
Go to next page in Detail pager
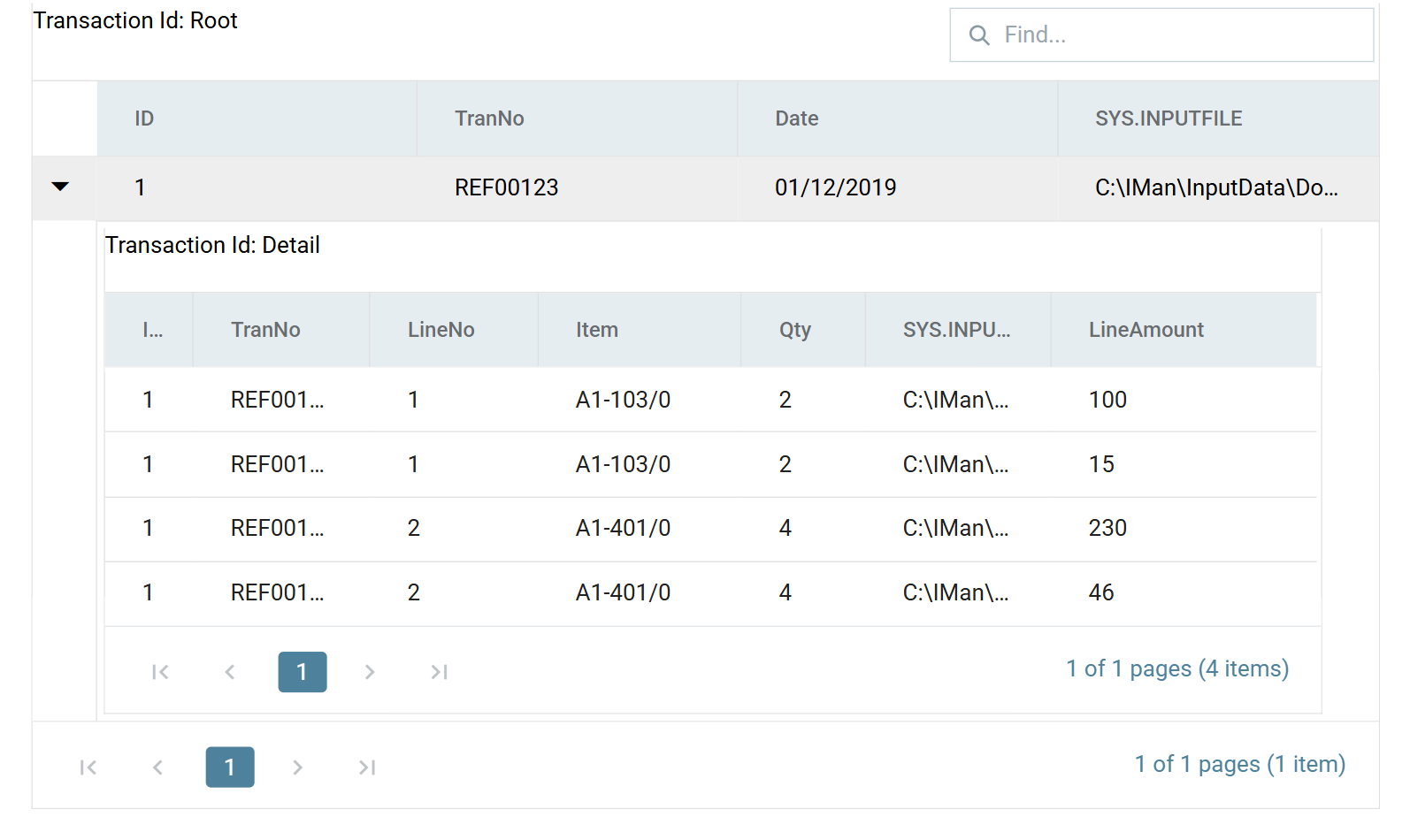pos(370,672)
